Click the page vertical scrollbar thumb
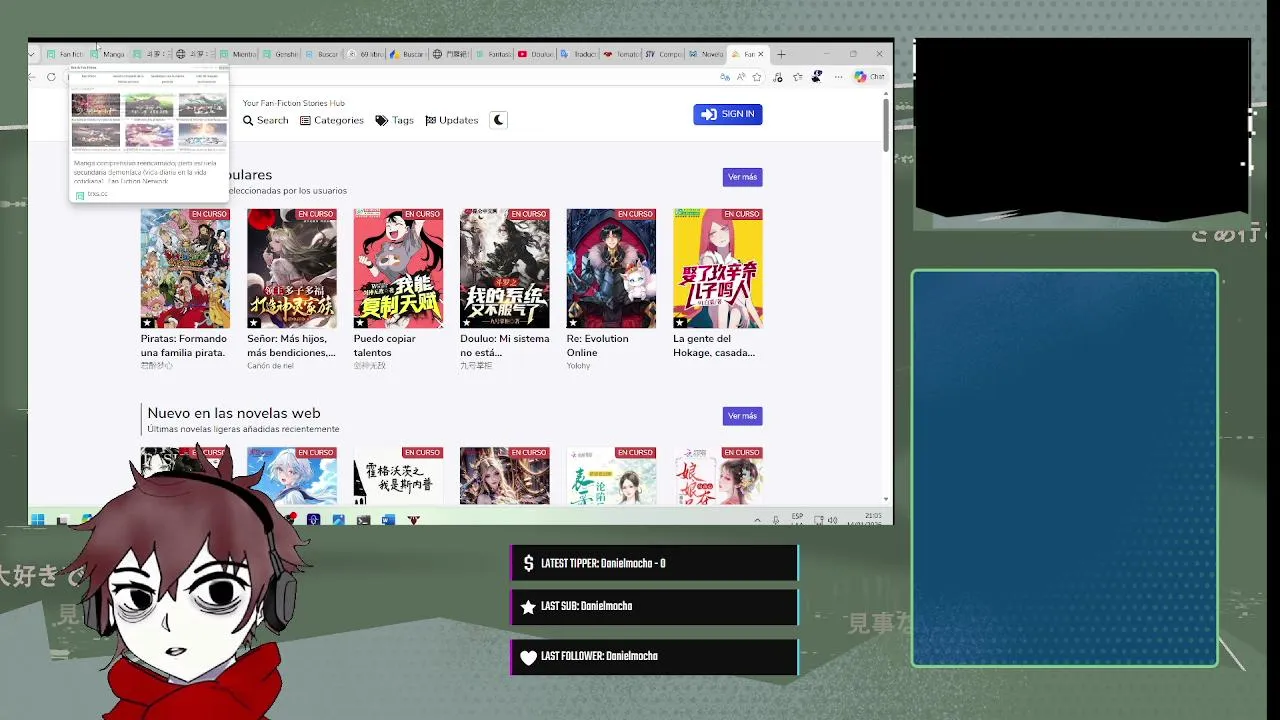This screenshot has width=1280, height=720. pyautogui.click(x=886, y=124)
